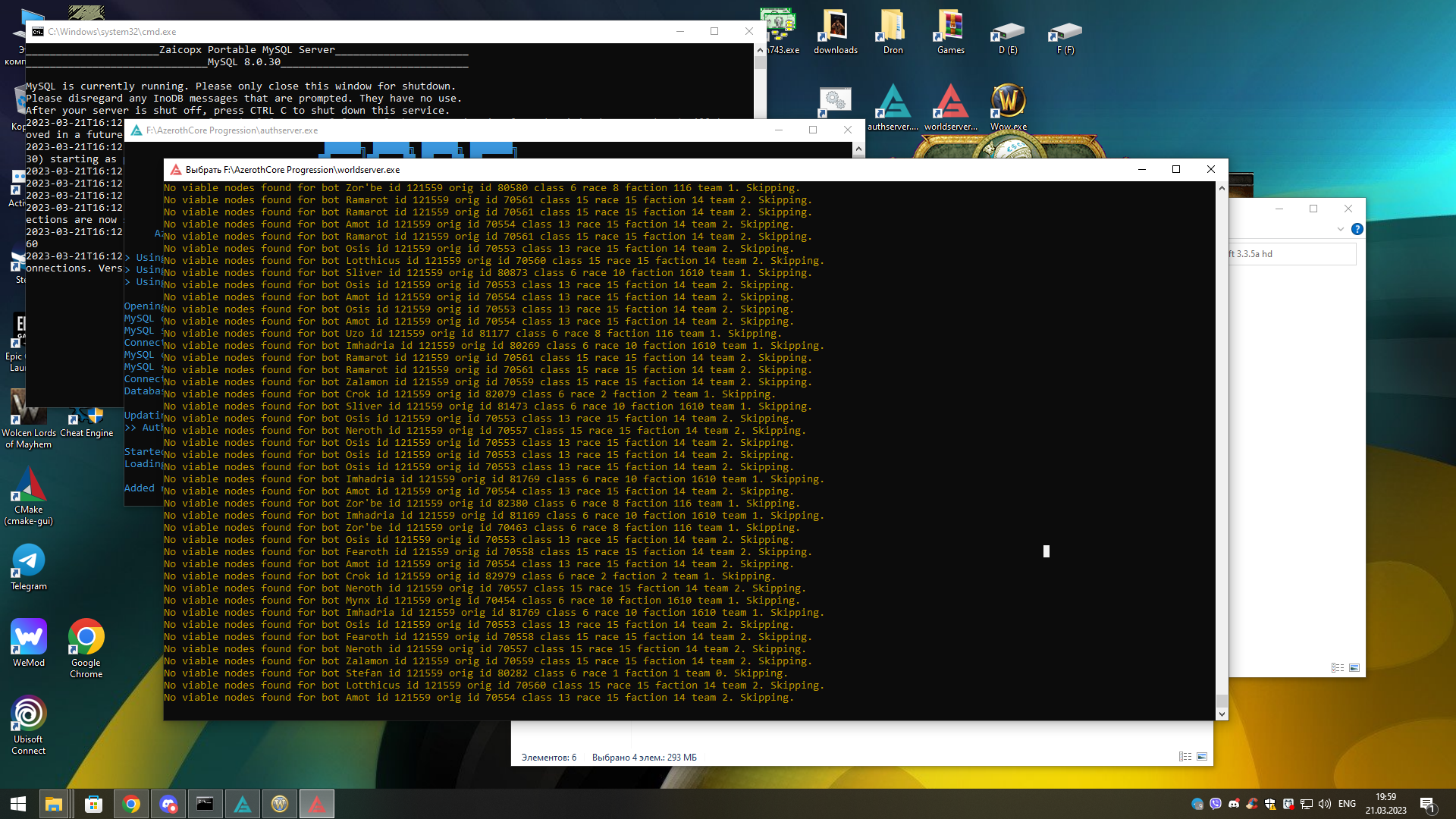Image resolution: width=1456 pixels, height=819 pixels.
Task: Select the worldserver desktop shortcut
Action: tap(951, 103)
